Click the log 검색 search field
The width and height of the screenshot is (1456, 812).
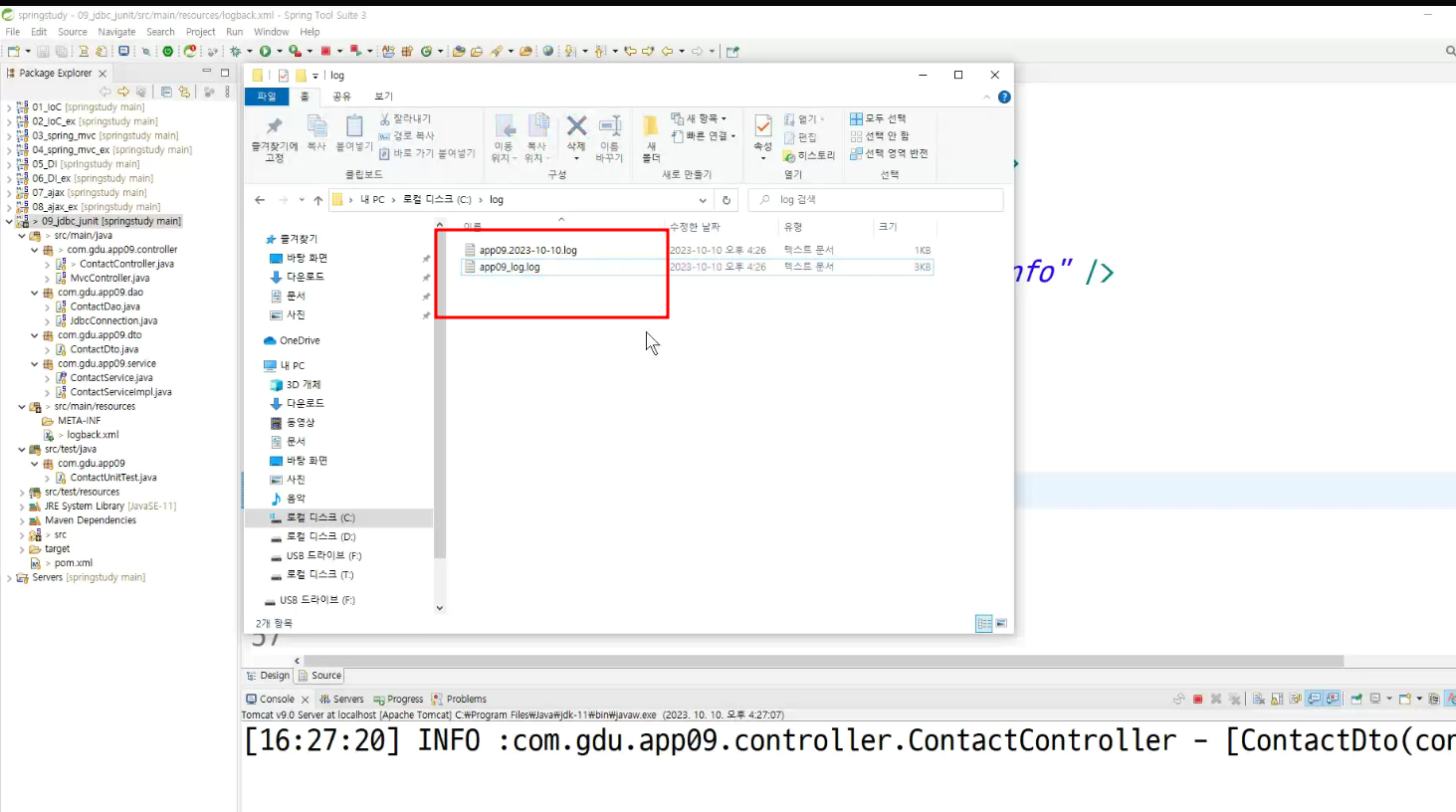(876, 200)
